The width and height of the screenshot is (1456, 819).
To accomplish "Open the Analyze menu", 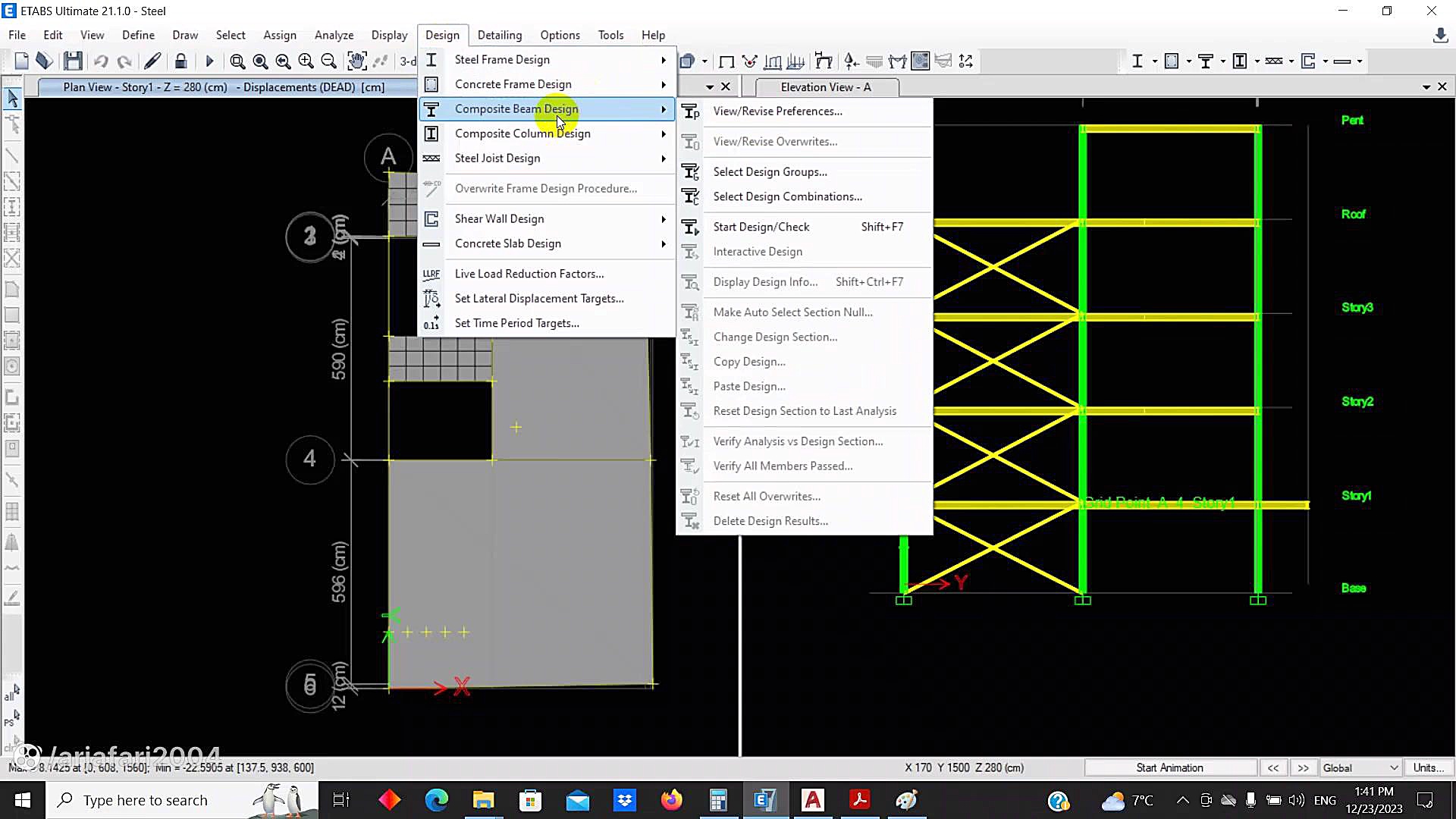I will click(x=334, y=35).
